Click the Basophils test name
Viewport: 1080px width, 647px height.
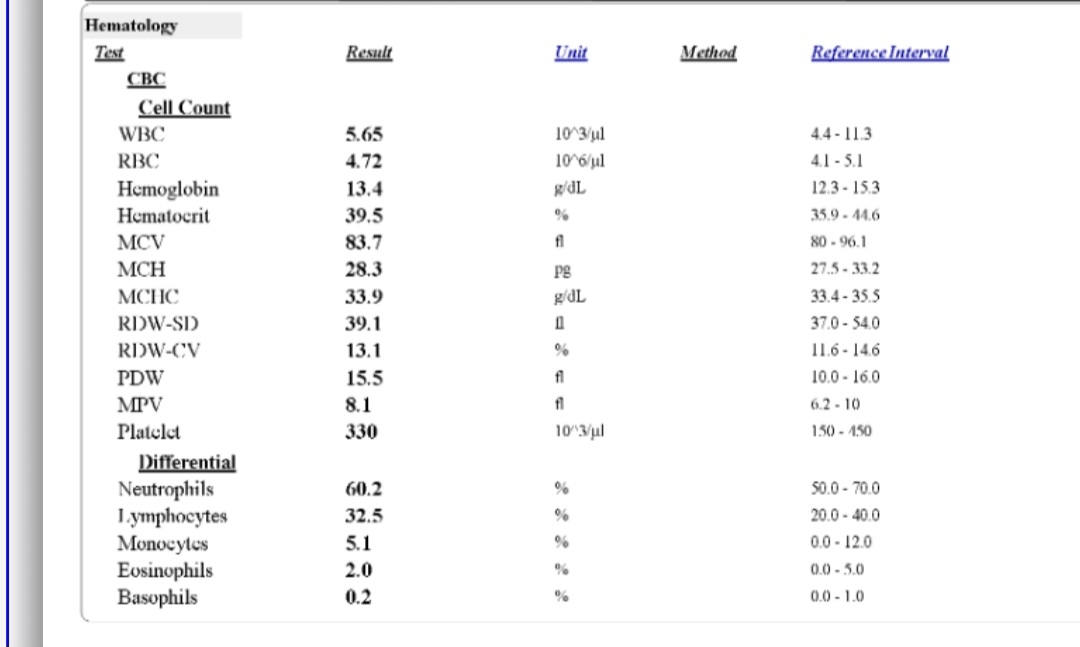[x=157, y=598]
